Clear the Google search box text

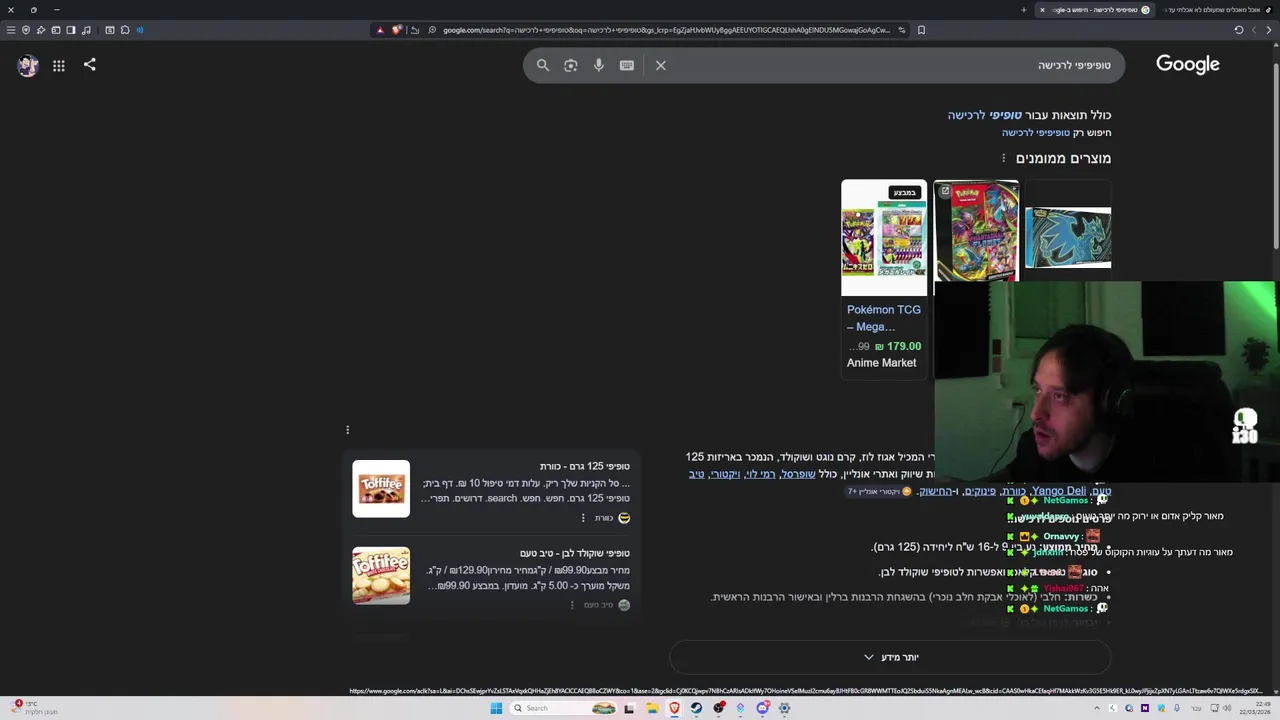click(x=660, y=65)
